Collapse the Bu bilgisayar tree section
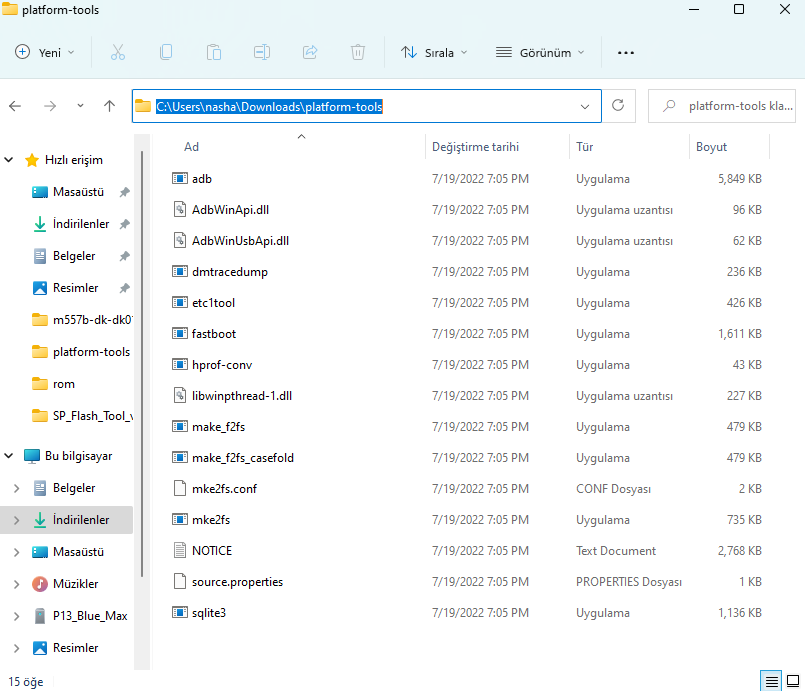This screenshot has width=805, height=691. point(9,455)
